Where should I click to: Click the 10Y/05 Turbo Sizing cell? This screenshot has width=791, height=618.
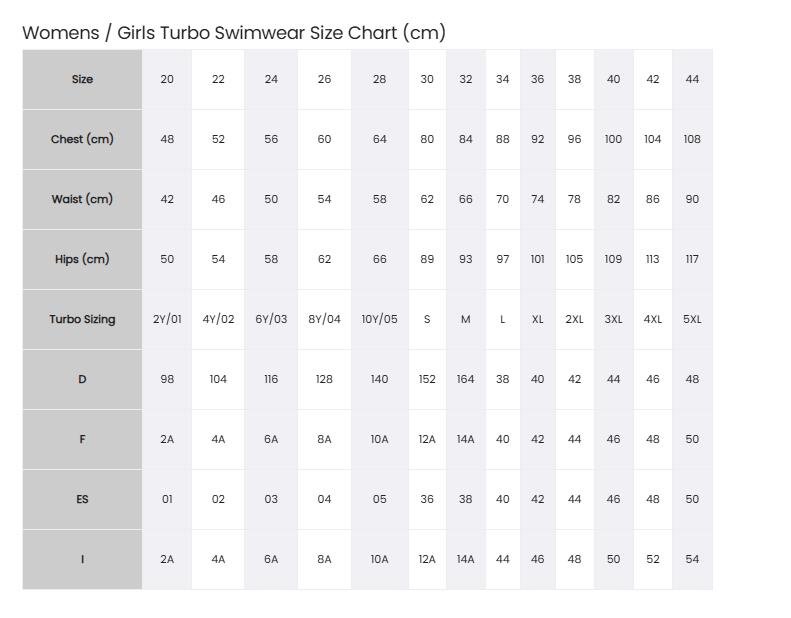[x=379, y=319]
